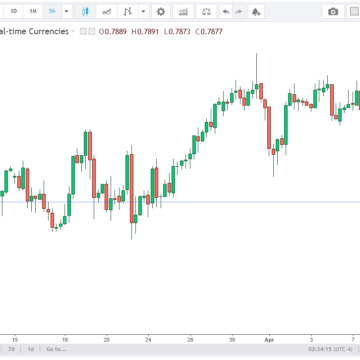Click the 30 date label on the time axis
Image resolution: width=360 pixels, height=360 pixels.
click(232, 340)
